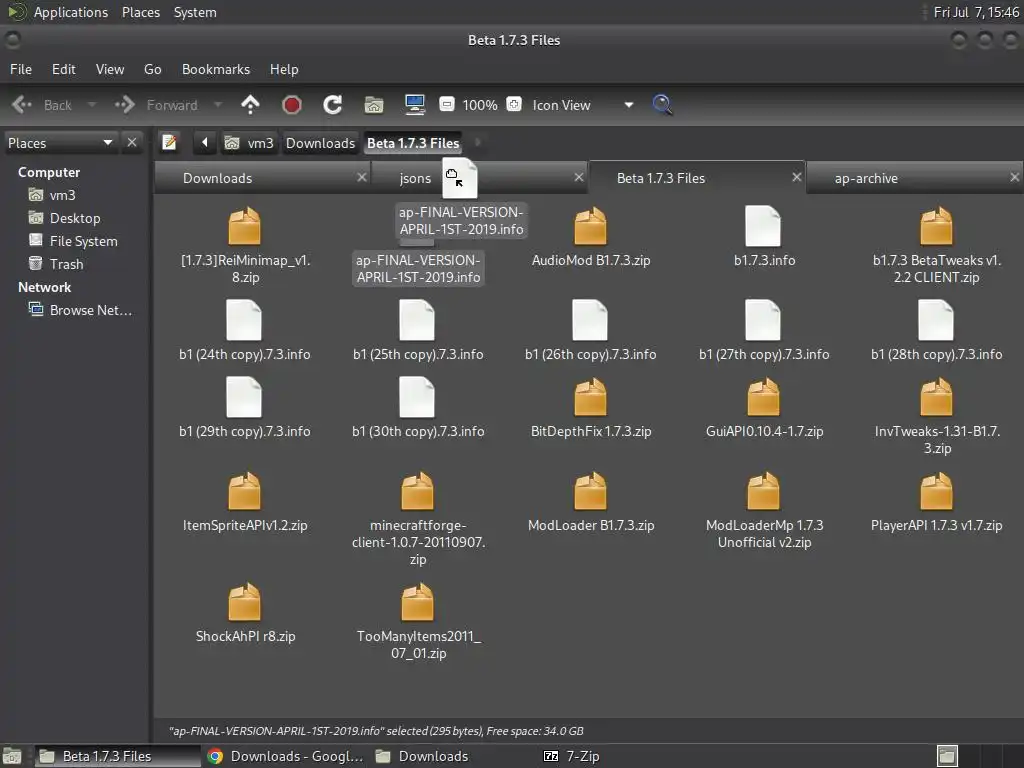This screenshot has height=768, width=1024.
Task: Zoom in with the plus icon
Action: click(x=514, y=104)
